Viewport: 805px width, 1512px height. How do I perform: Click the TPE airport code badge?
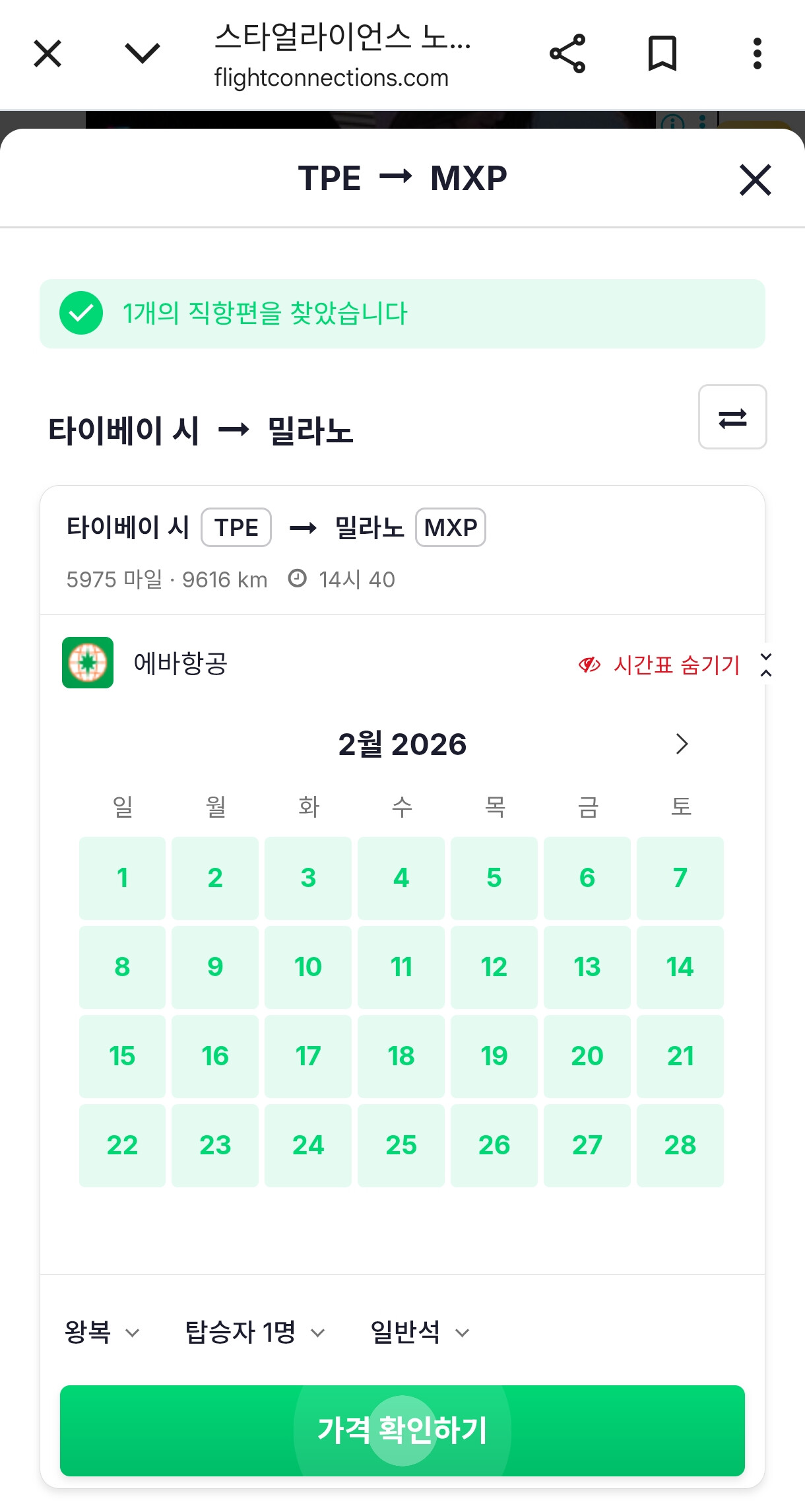pos(236,527)
